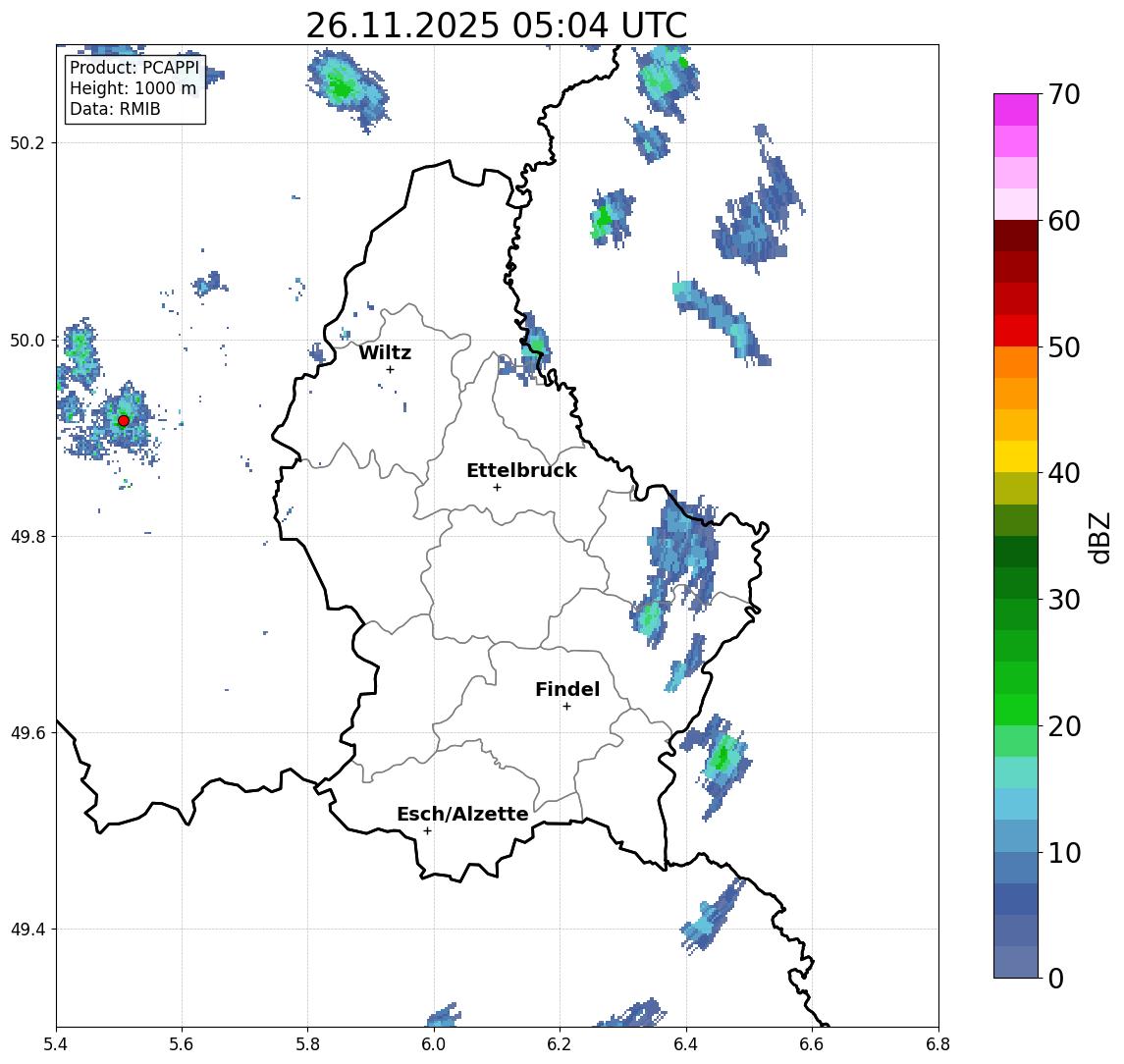Click the red radar location marker
This screenshot has height=1064, width=1124.
[124, 421]
